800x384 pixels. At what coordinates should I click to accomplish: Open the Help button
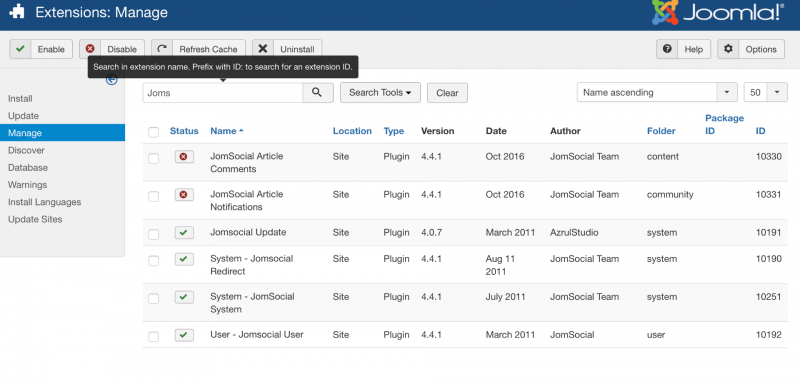pos(683,49)
